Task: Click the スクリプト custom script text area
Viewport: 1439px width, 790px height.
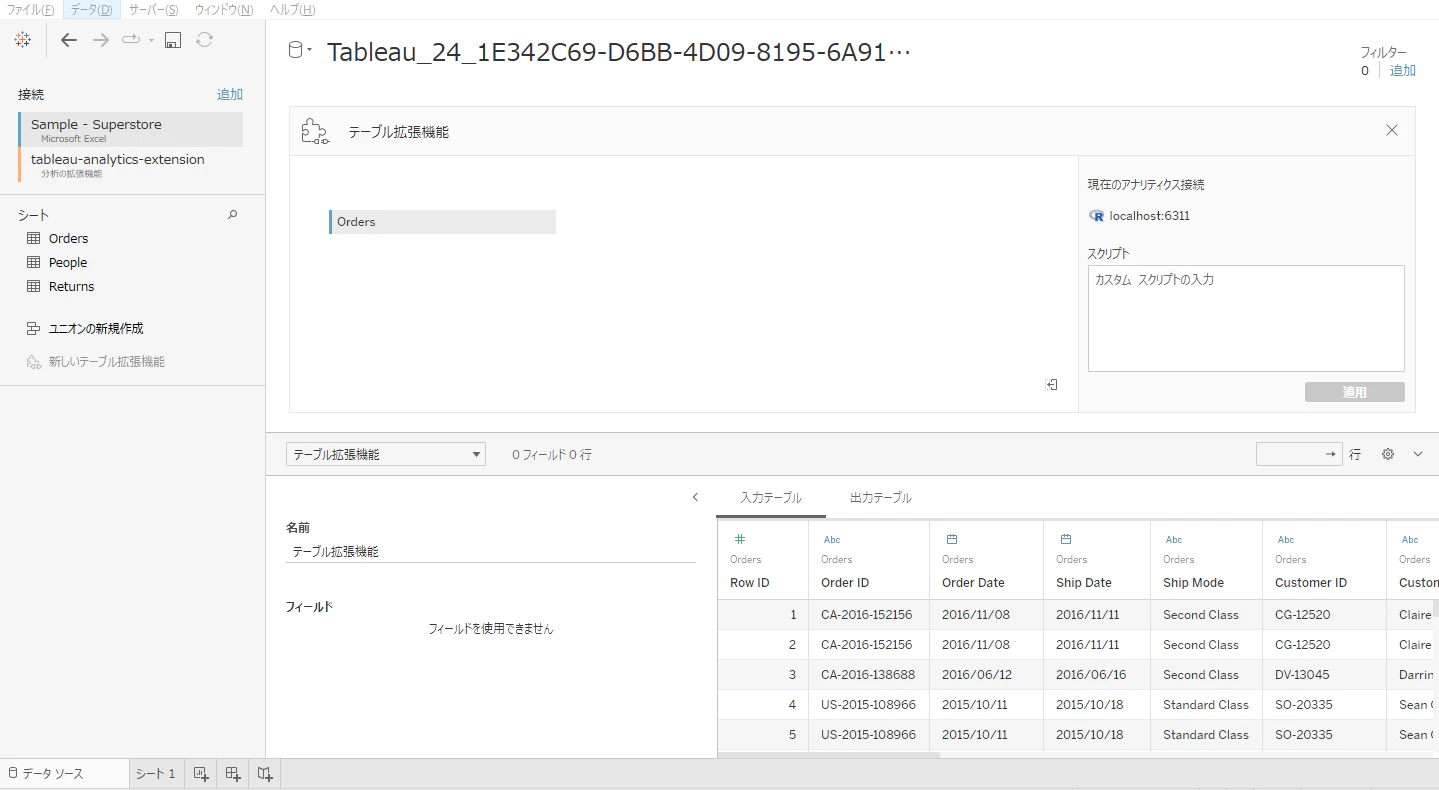Action: point(1246,318)
